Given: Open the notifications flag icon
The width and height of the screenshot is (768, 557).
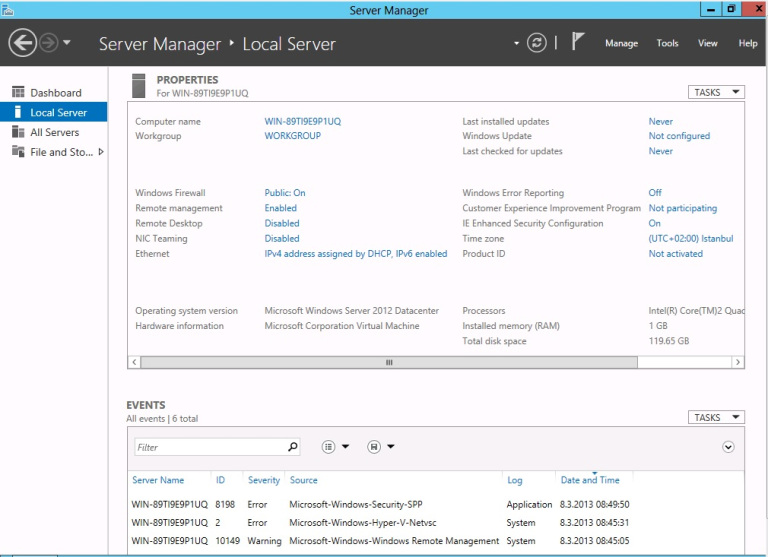Looking at the screenshot, I should [578, 42].
